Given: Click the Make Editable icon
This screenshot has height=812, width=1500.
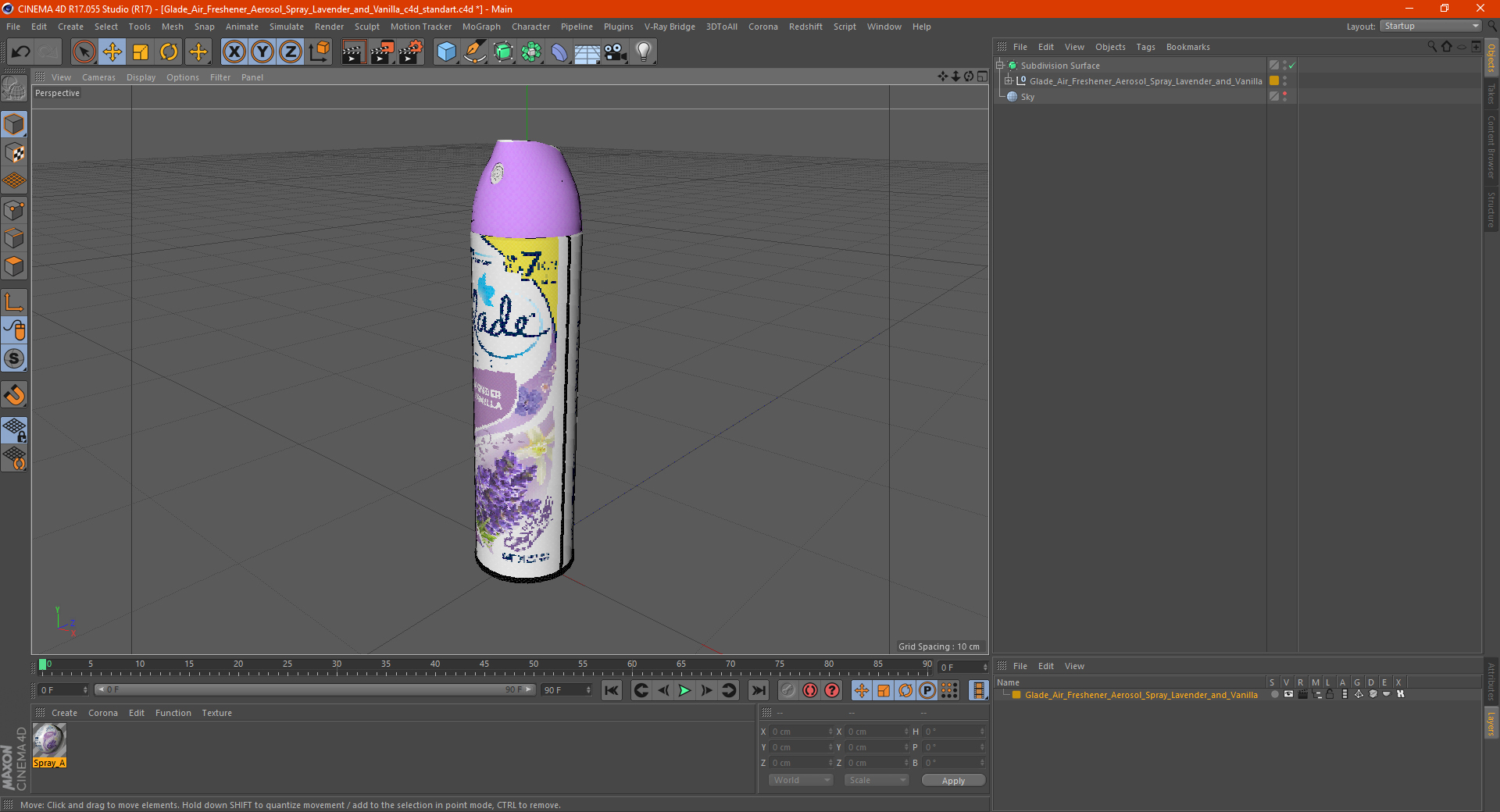Looking at the screenshot, I should click(x=14, y=90).
